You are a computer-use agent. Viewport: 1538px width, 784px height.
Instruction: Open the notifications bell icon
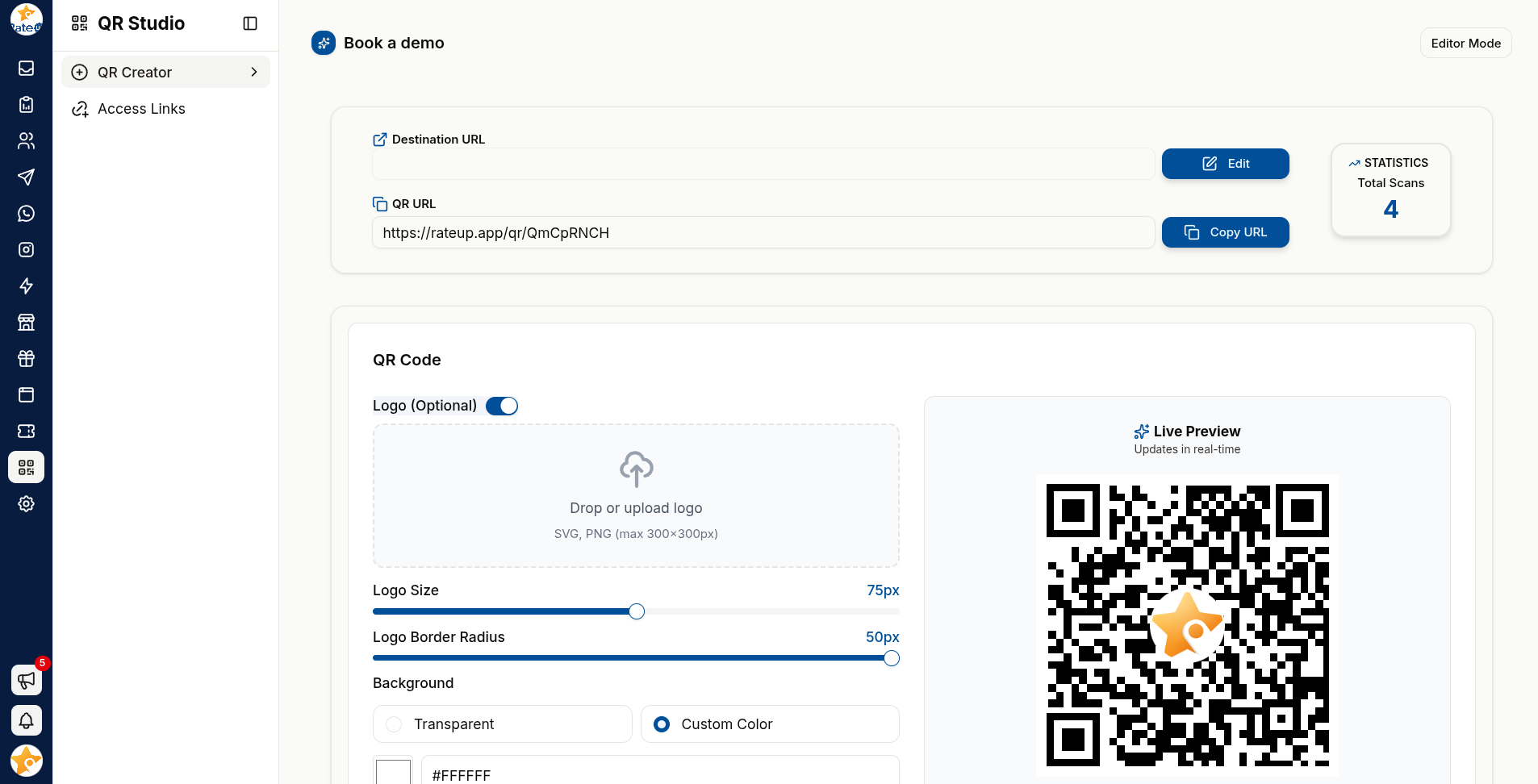coord(26,720)
